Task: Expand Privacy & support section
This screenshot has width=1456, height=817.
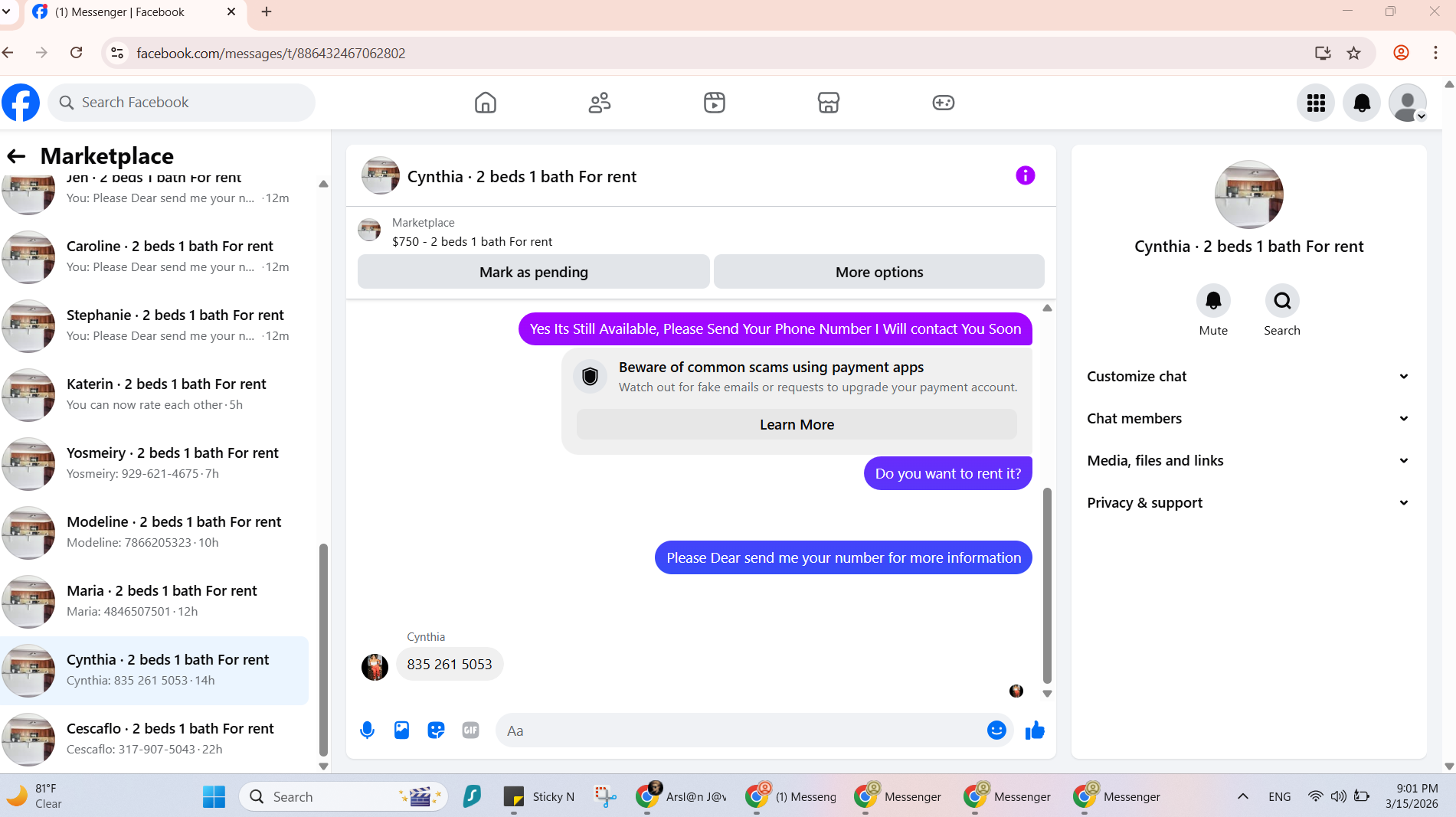Action: (x=1248, y=503)
